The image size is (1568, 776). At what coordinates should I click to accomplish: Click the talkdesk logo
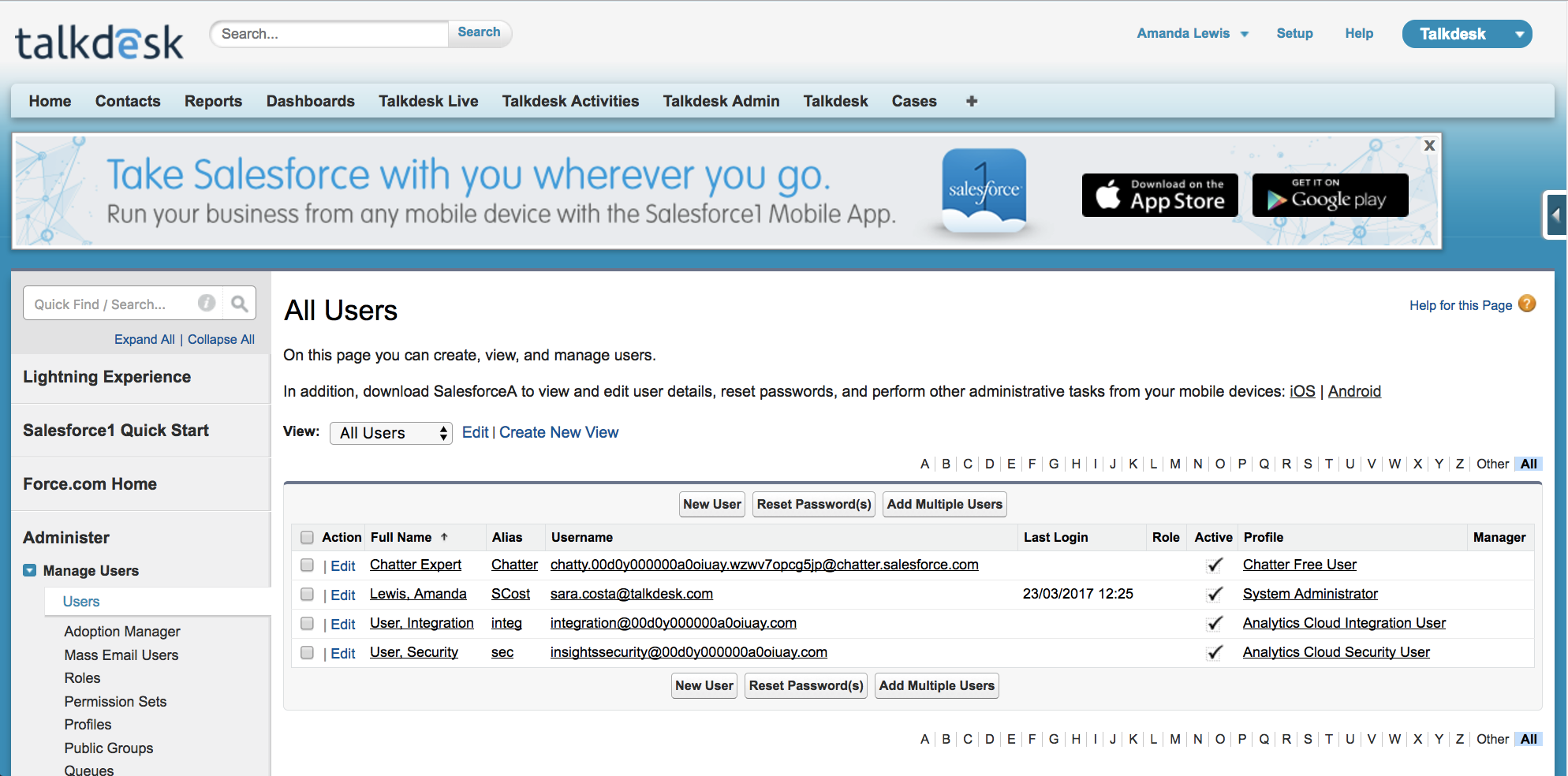pyautogui.click(x=99, y=43)
